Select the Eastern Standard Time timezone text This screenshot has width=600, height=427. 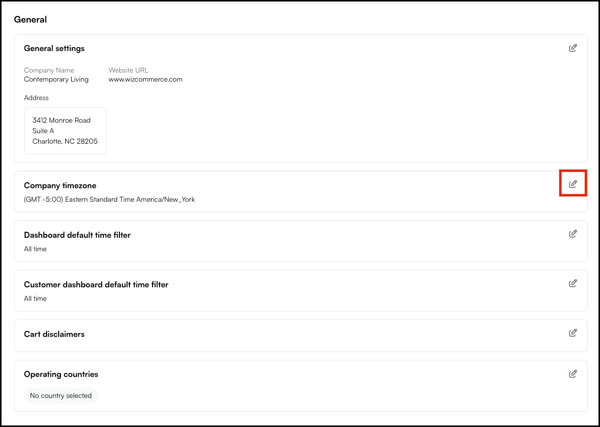click(x=109, y=199)
